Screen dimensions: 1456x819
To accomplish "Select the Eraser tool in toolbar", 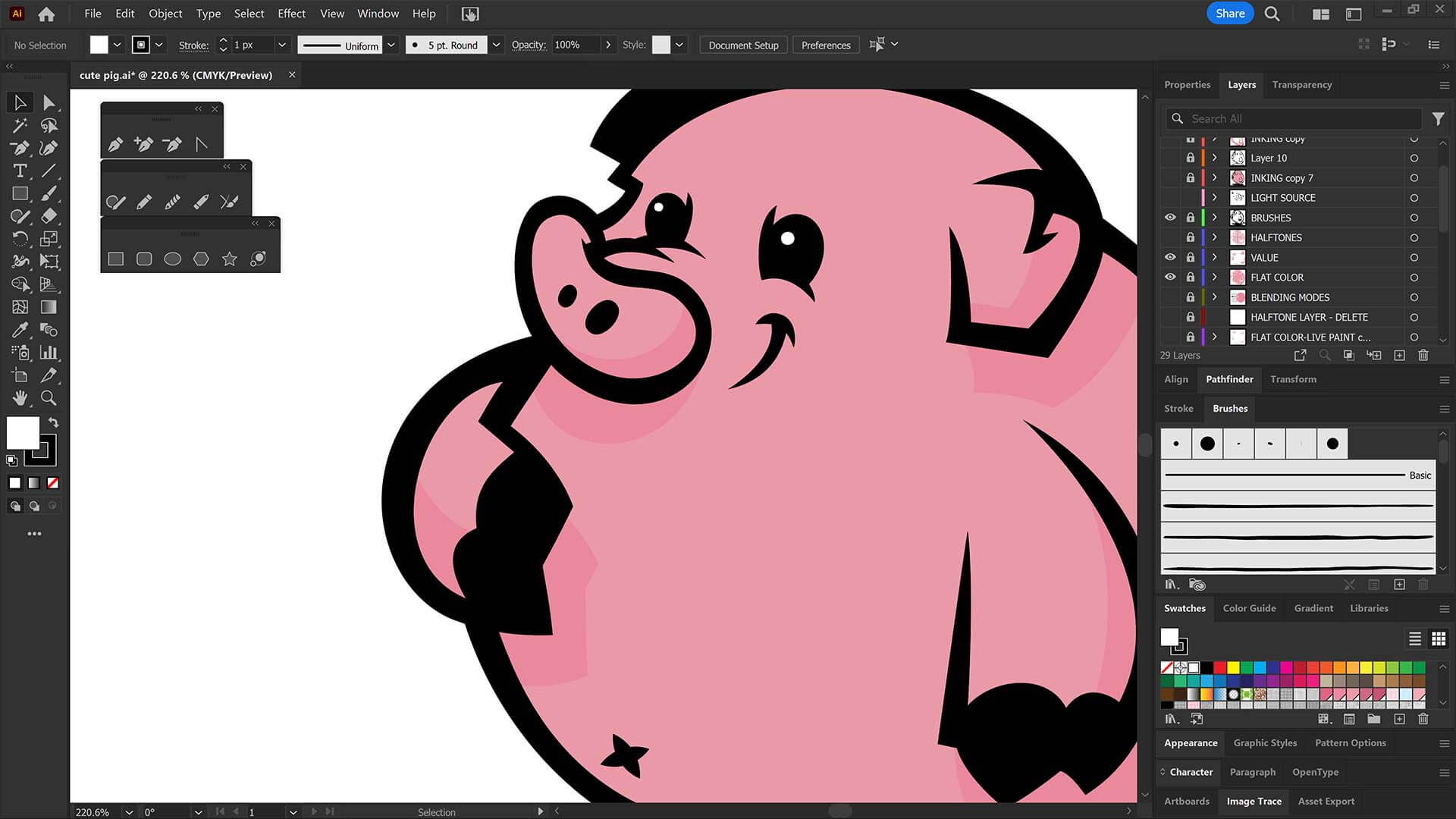I will 49,216.
